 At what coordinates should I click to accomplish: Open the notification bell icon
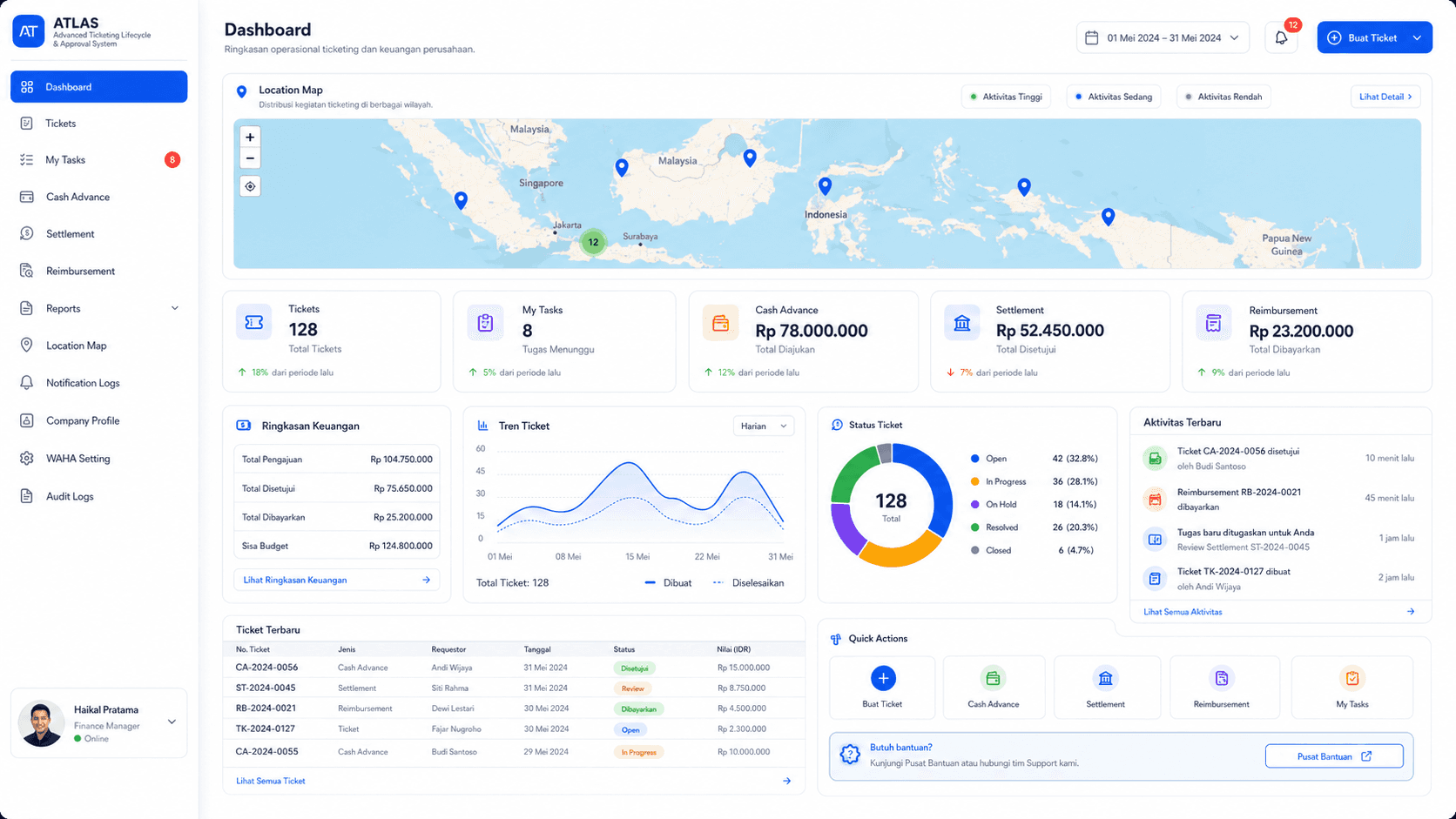click(x=1281, y=37)
